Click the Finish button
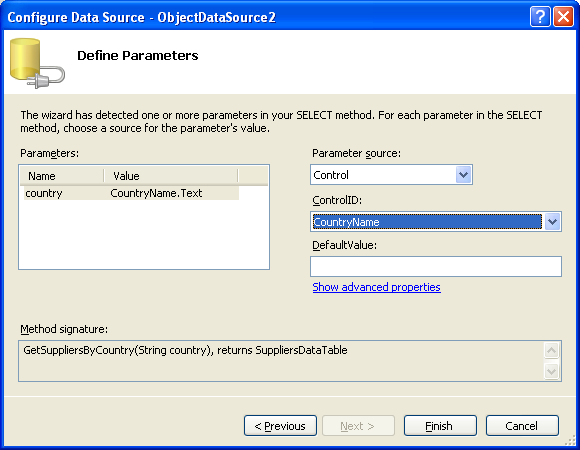This screenshot has width=580, height=450. (440, 426)
